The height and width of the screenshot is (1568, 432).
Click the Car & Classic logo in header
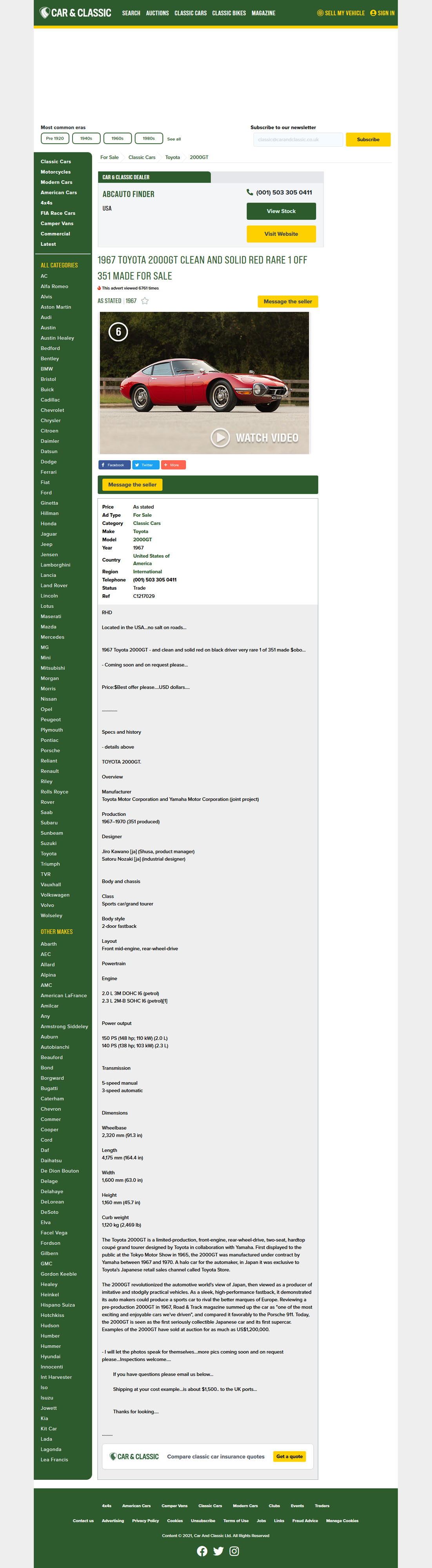pos(75,13)
